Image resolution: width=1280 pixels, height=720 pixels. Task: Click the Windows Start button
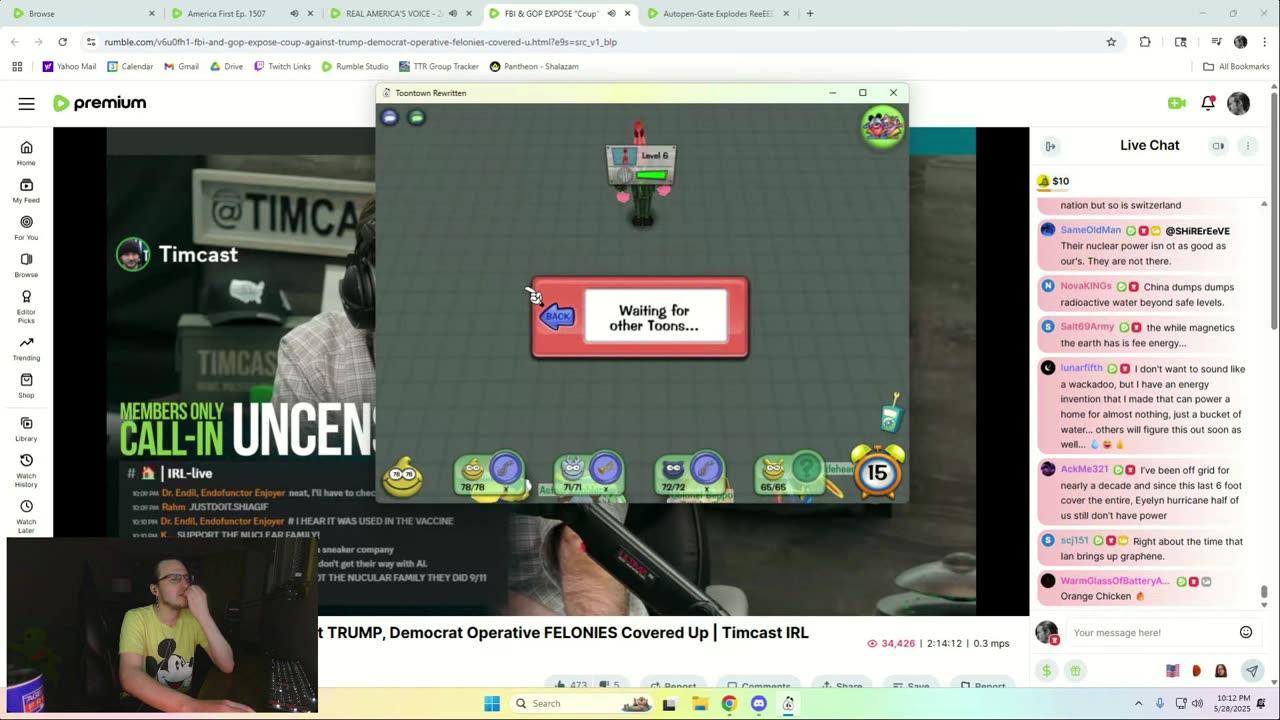492,704
